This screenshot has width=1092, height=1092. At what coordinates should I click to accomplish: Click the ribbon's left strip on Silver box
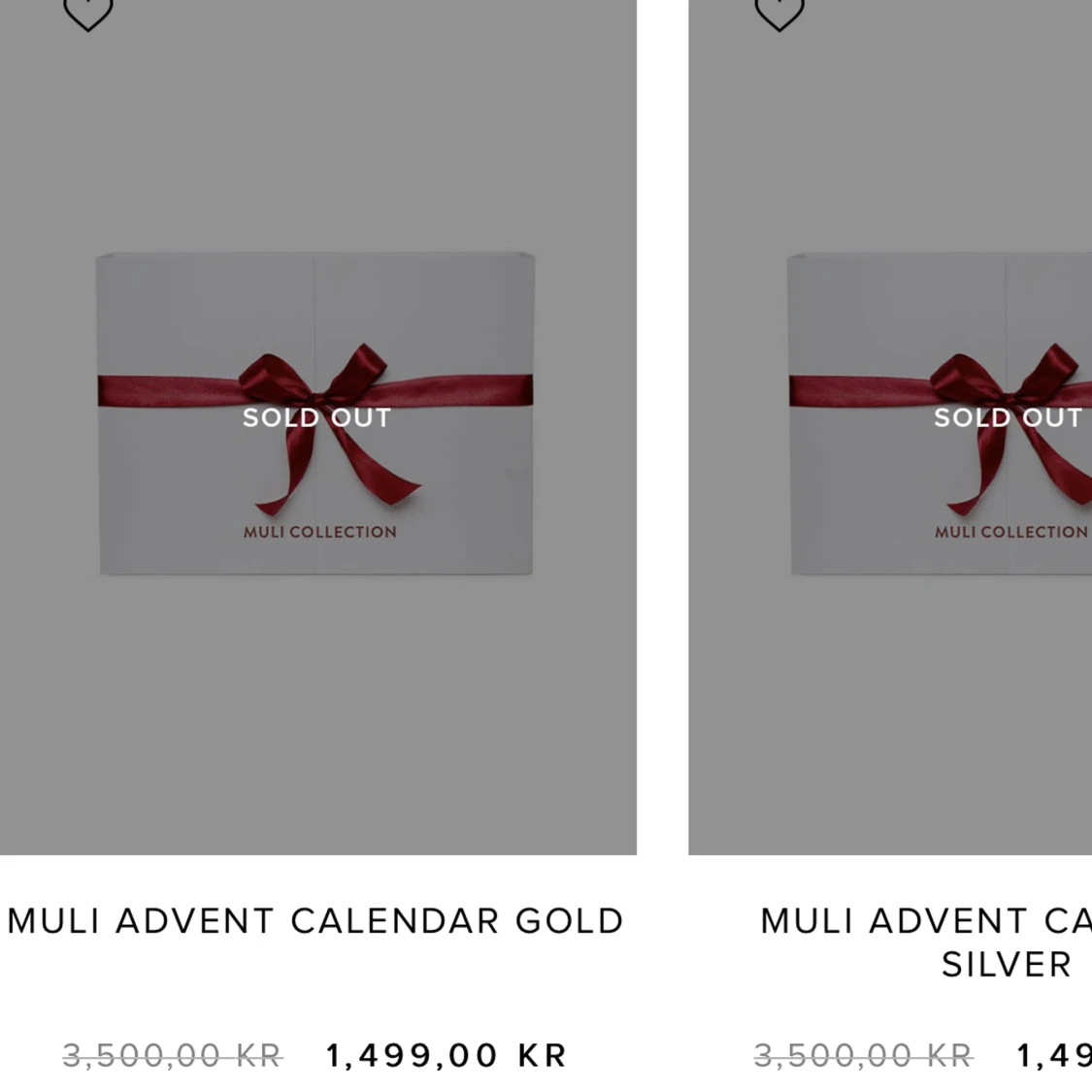coord(861,391)
